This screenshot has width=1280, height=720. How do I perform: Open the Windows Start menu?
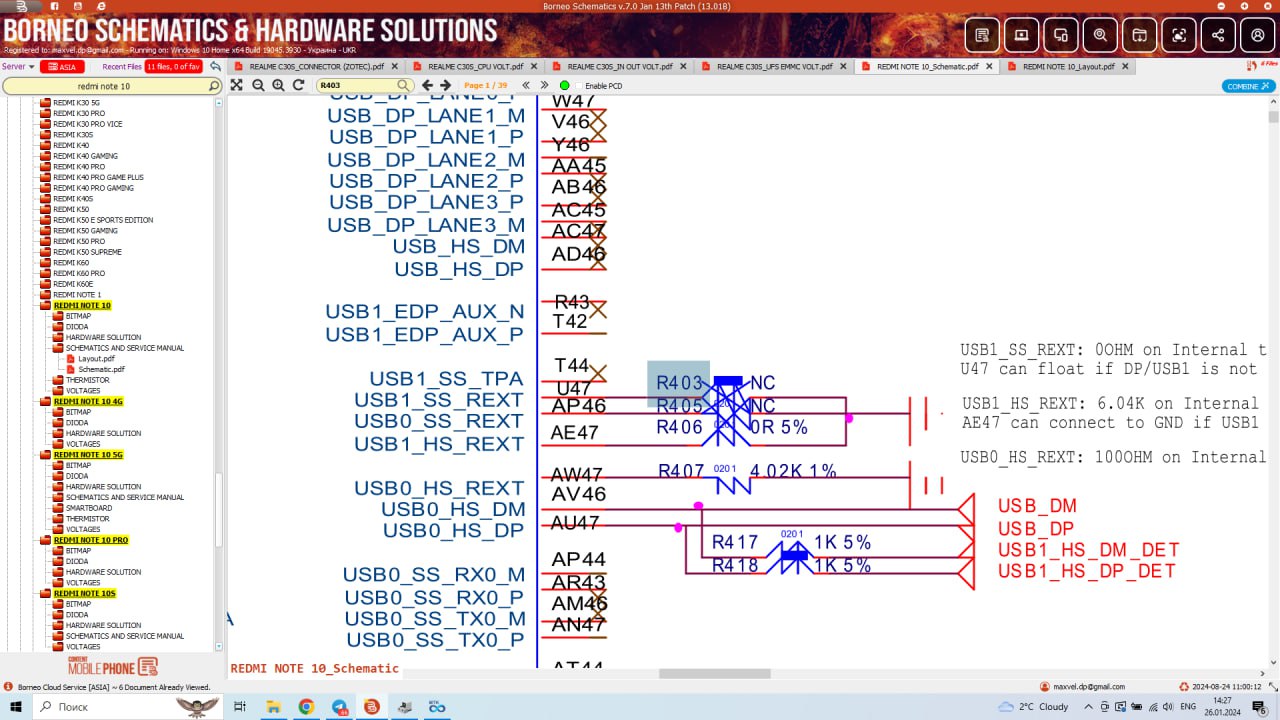coord(16,706)
